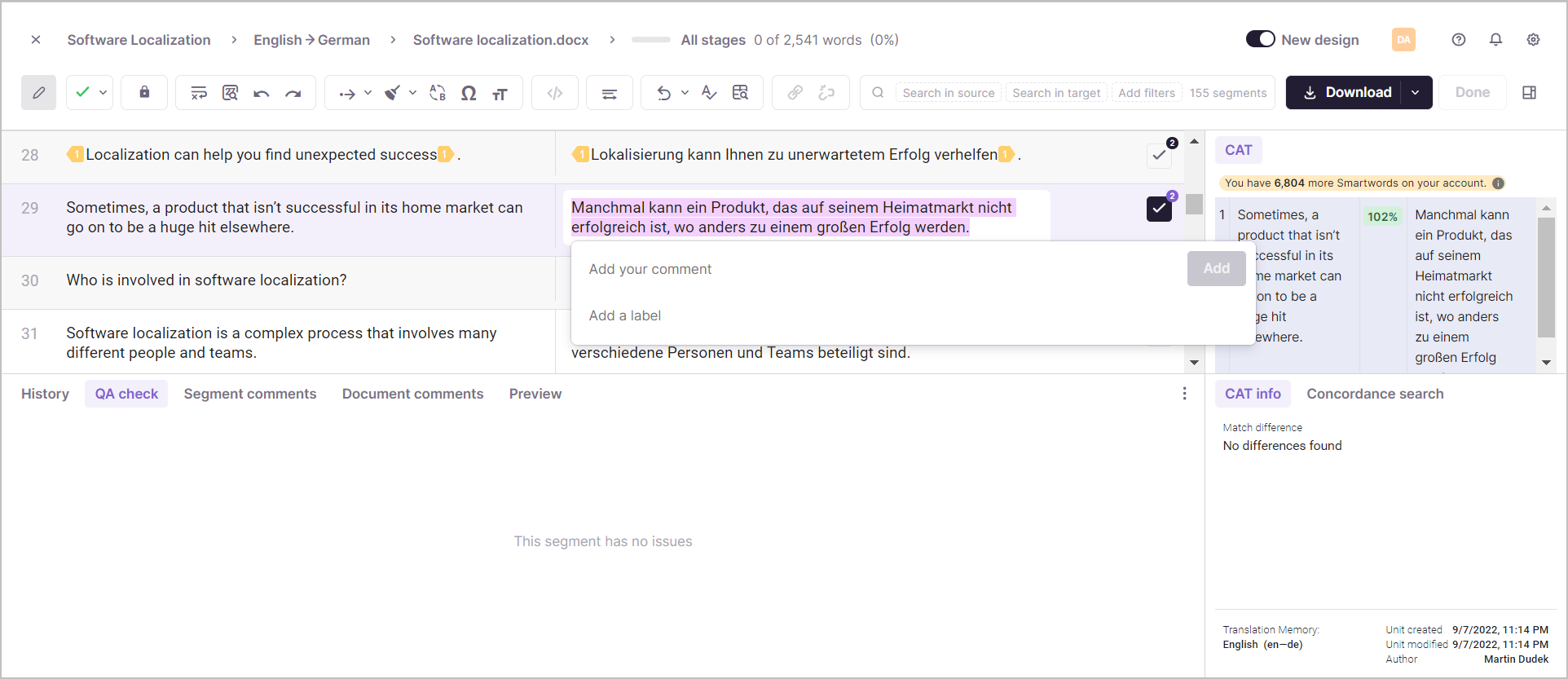
Task: Open the confirm options dropdown arrow
Action: [104, 93]
